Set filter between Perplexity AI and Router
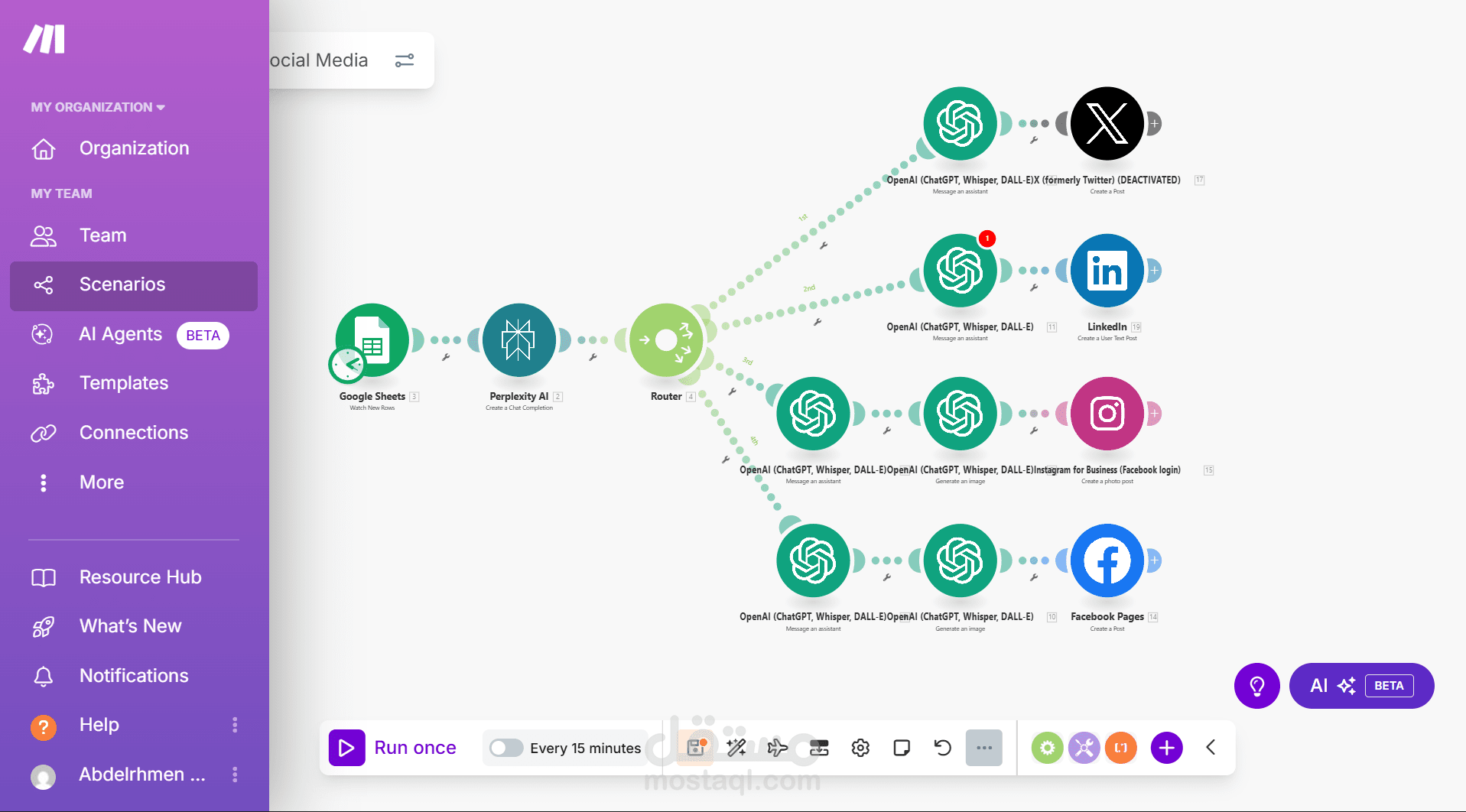The width and height of the screenshot is (1466, 812). [x=593, y=356]
